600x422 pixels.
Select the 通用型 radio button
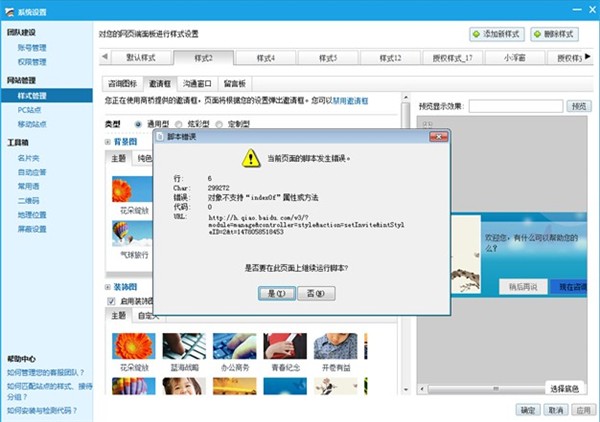[x=138, y=124]
